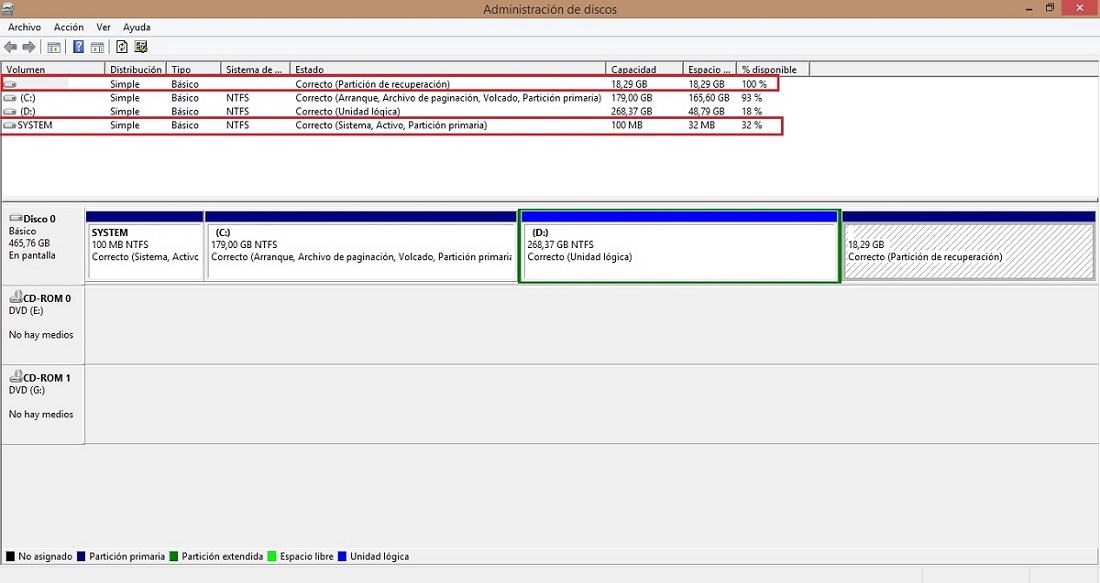This screenshot has width=1100, height=583.
Task: Click the app icon in the title bar
Action: (8, 9)
